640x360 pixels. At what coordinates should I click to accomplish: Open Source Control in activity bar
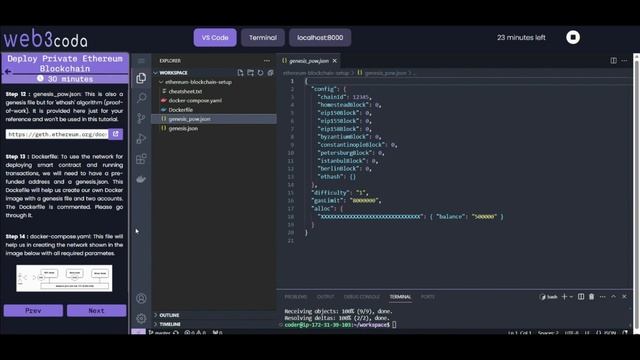click(141, 118)
